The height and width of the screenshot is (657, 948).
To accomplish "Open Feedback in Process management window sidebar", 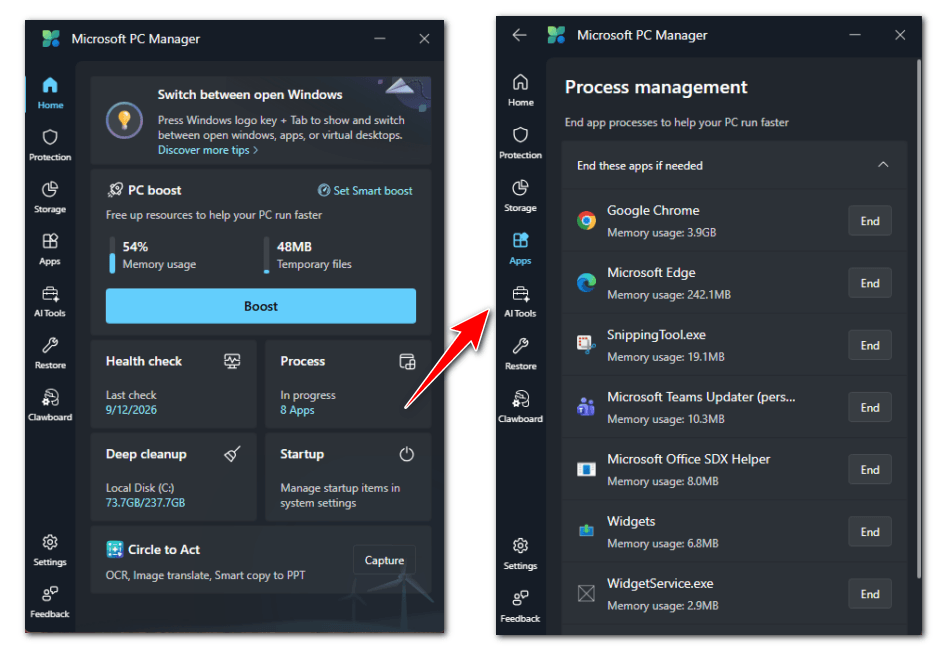I will click(x=520, y=607).
